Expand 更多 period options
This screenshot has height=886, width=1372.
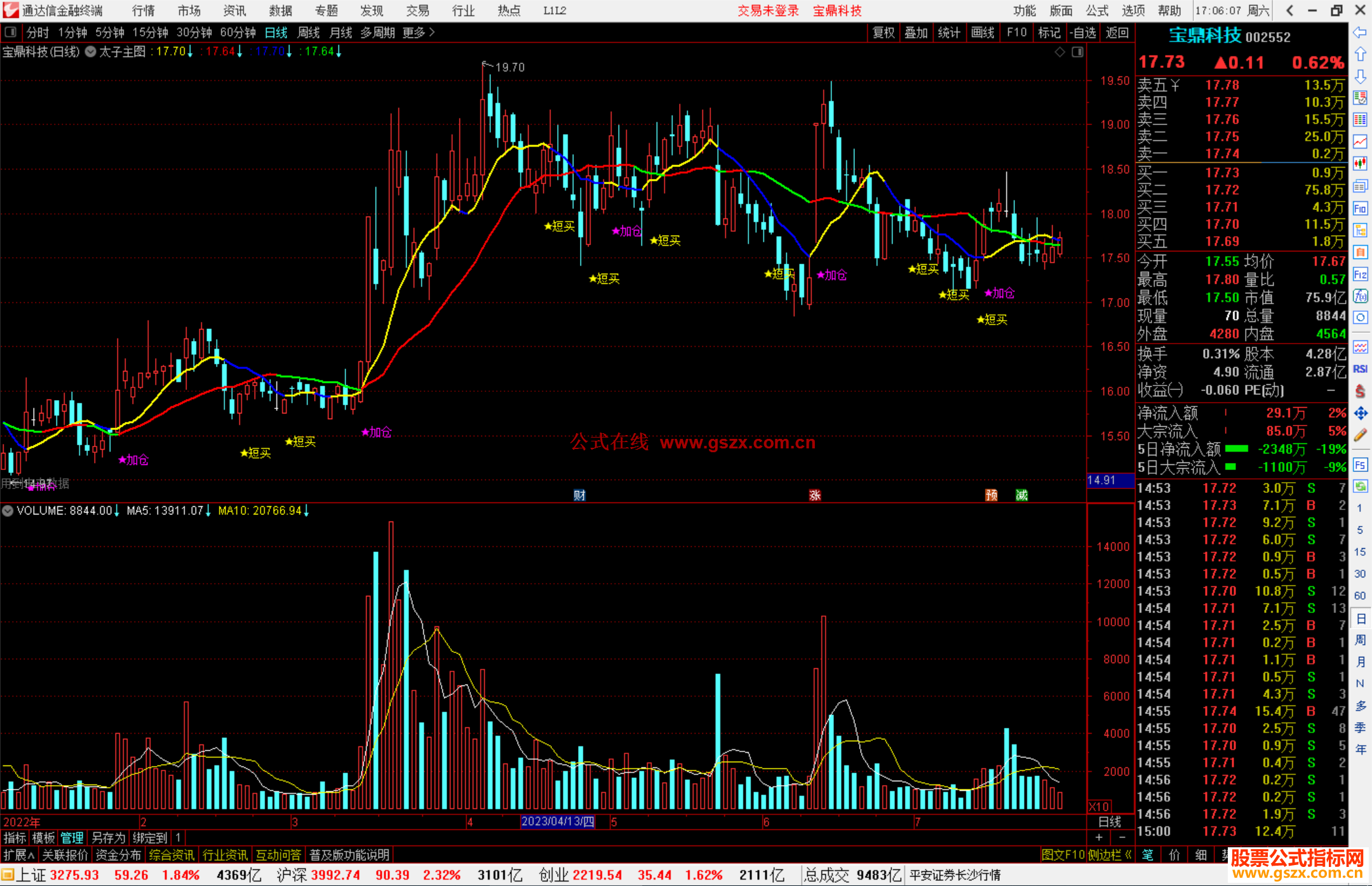click(x=418, y=32)
